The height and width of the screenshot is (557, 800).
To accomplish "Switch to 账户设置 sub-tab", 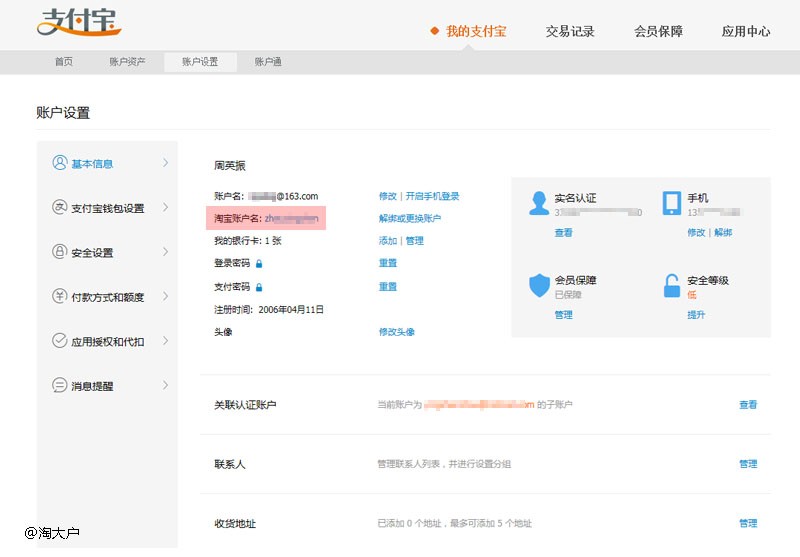I will (x=200, y=62).
